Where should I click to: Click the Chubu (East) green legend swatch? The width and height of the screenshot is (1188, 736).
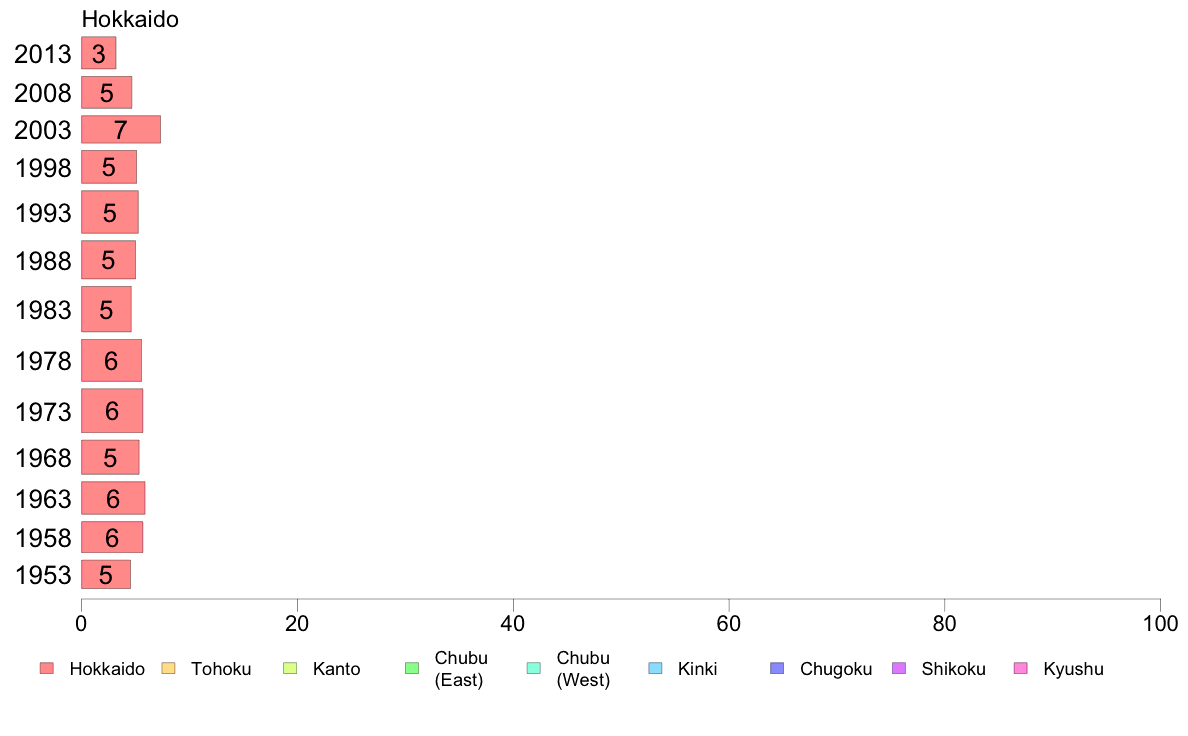tap(412, 669)
